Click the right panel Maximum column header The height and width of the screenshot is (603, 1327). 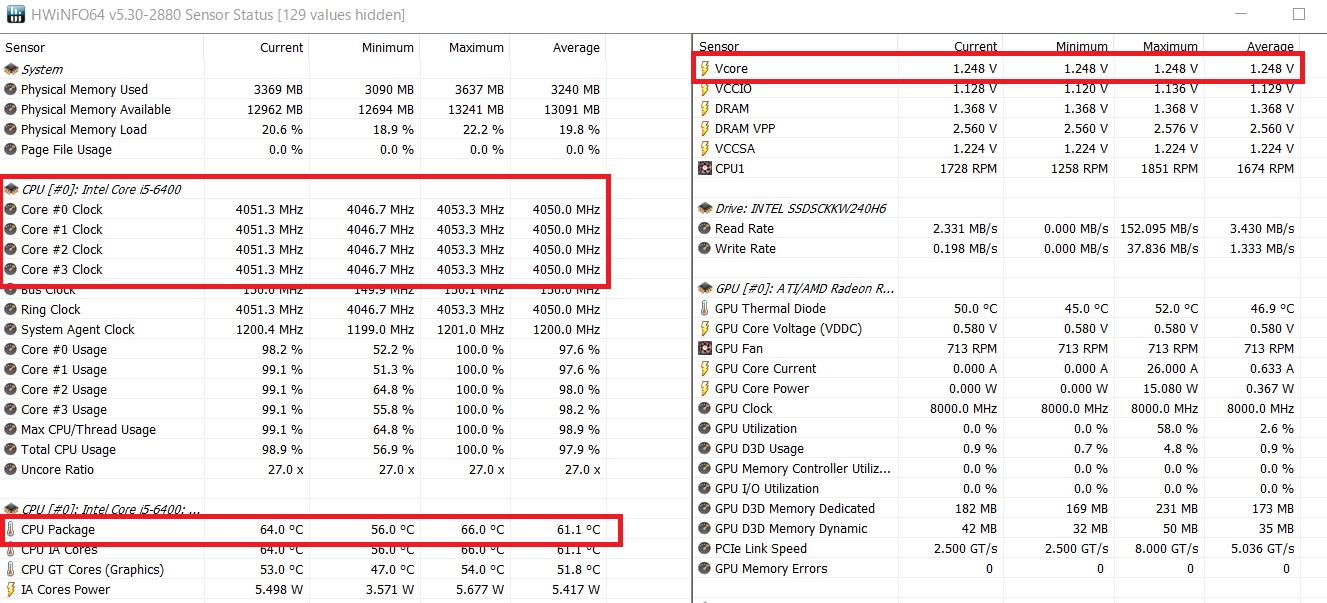[1158, 46]
